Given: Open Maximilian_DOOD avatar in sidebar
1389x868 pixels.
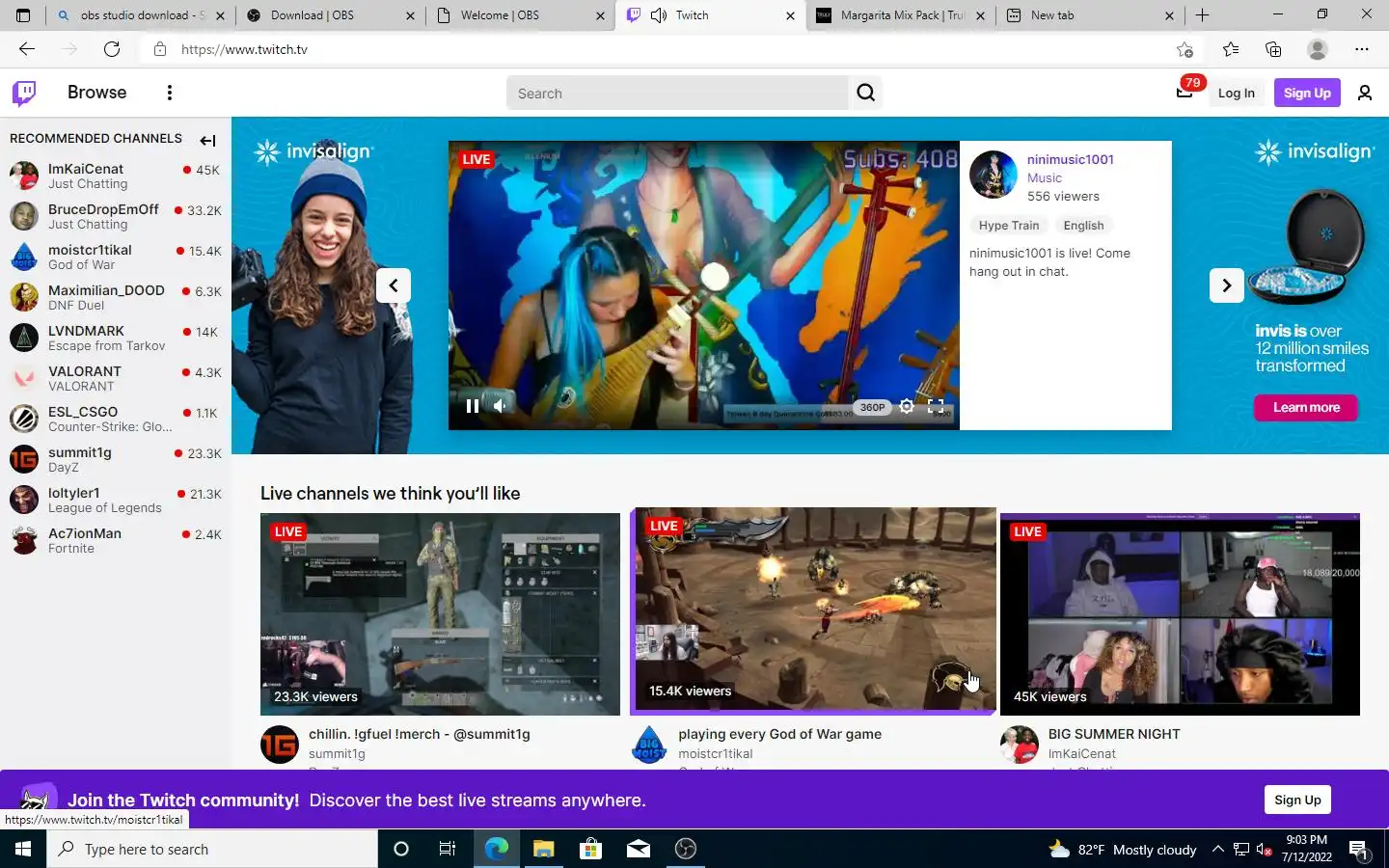Looking at the screenshot, I should click(x=24, y=297).
